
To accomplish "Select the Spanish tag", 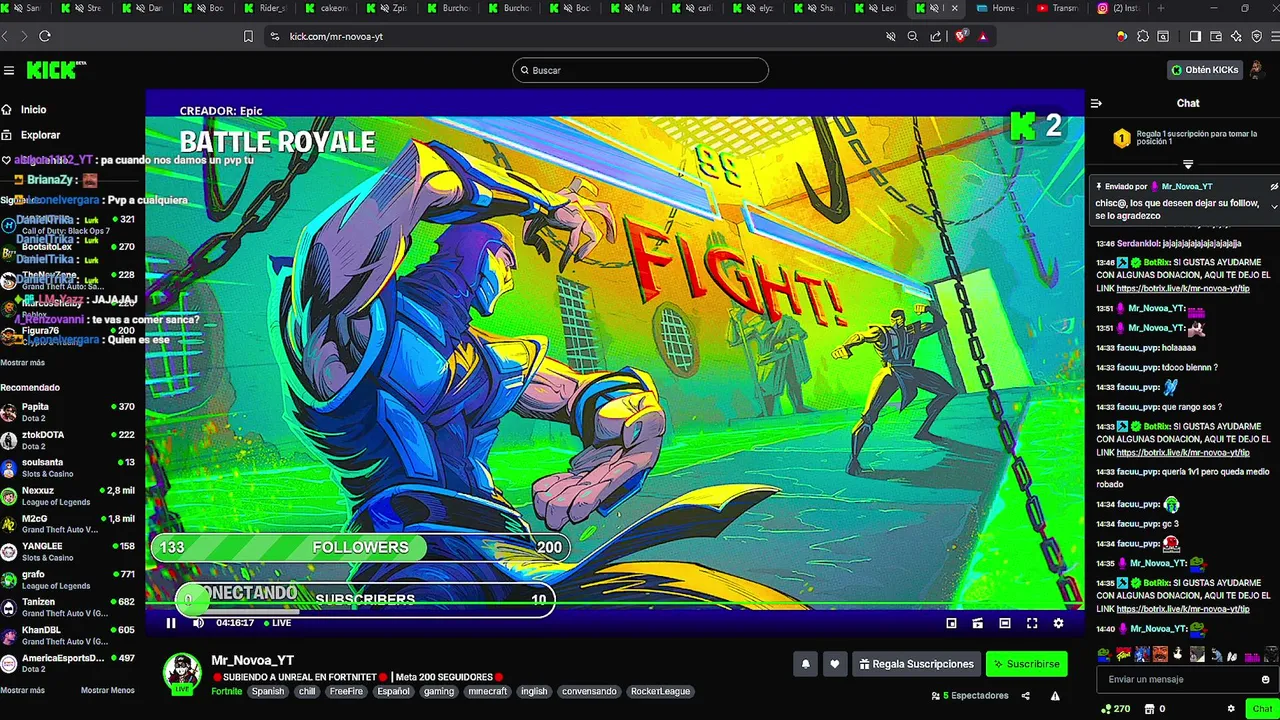I will (x=268, y=691).
